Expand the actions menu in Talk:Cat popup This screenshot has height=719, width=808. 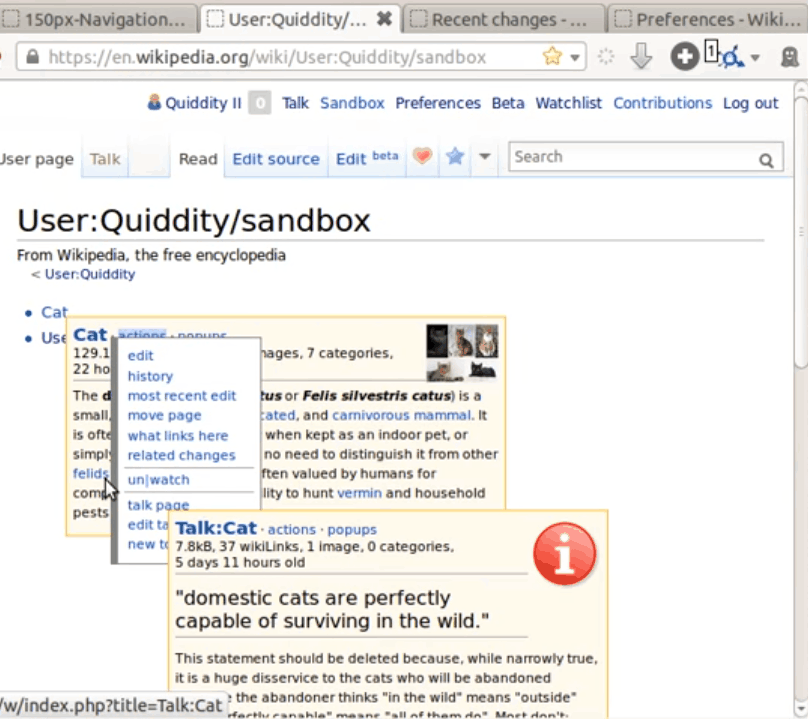point(292,529)
